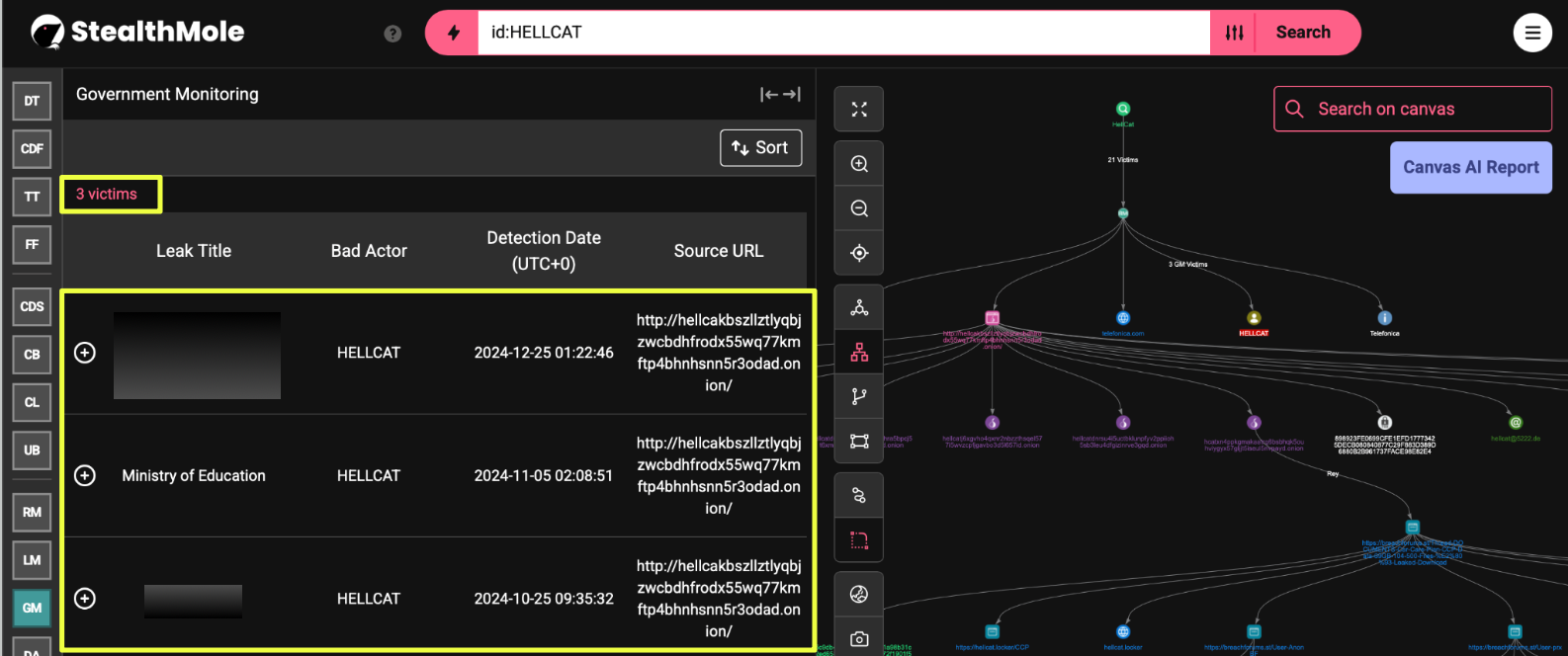Capture canvas with the camera icon
This screenshot has height=656, width=1568.
[x=859, y=639]
